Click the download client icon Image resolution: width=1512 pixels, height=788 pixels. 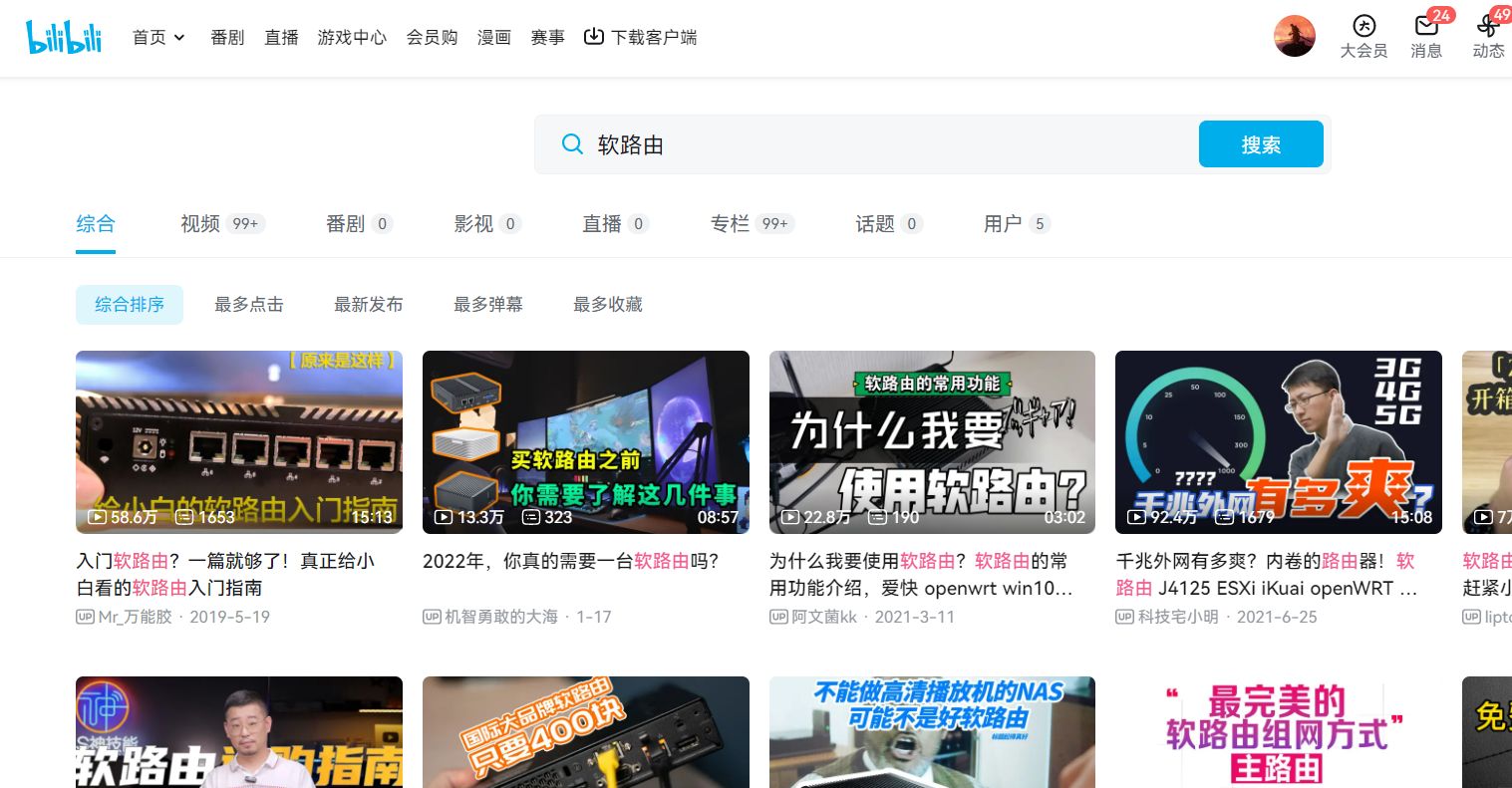coord(595,36)
